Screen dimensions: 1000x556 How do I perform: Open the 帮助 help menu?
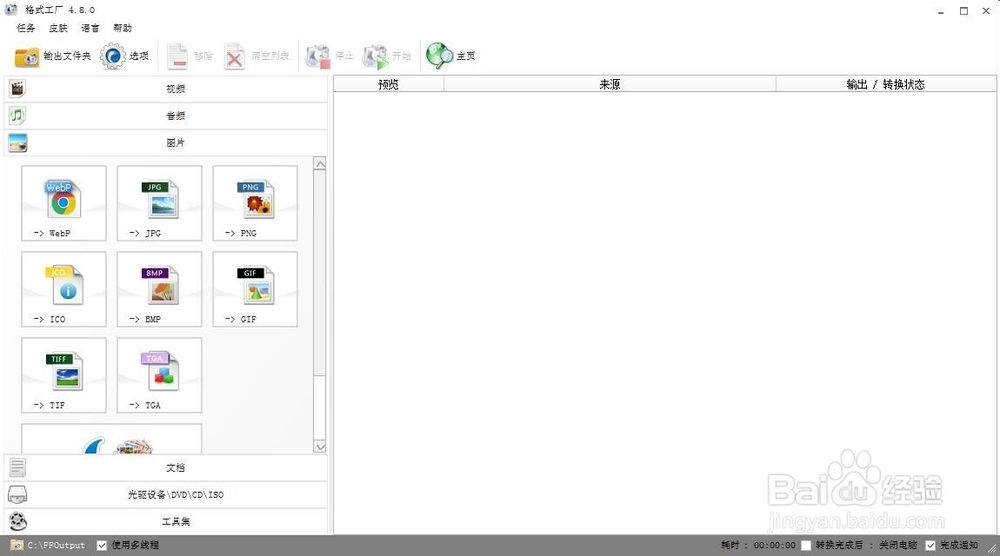point(122,28)
